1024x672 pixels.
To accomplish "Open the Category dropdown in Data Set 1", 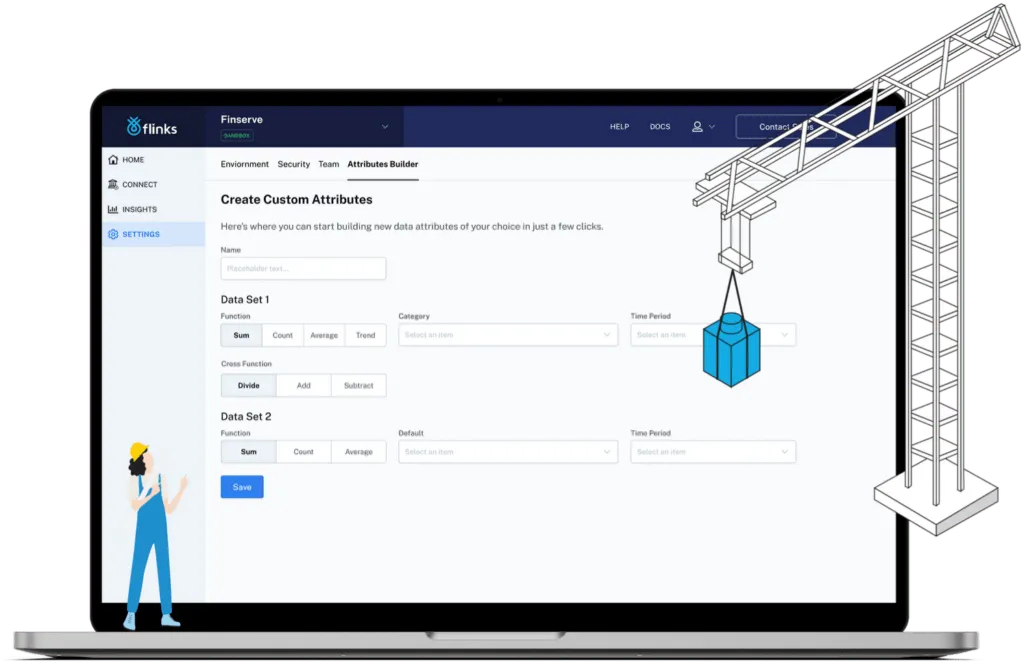I will [508, 335].
